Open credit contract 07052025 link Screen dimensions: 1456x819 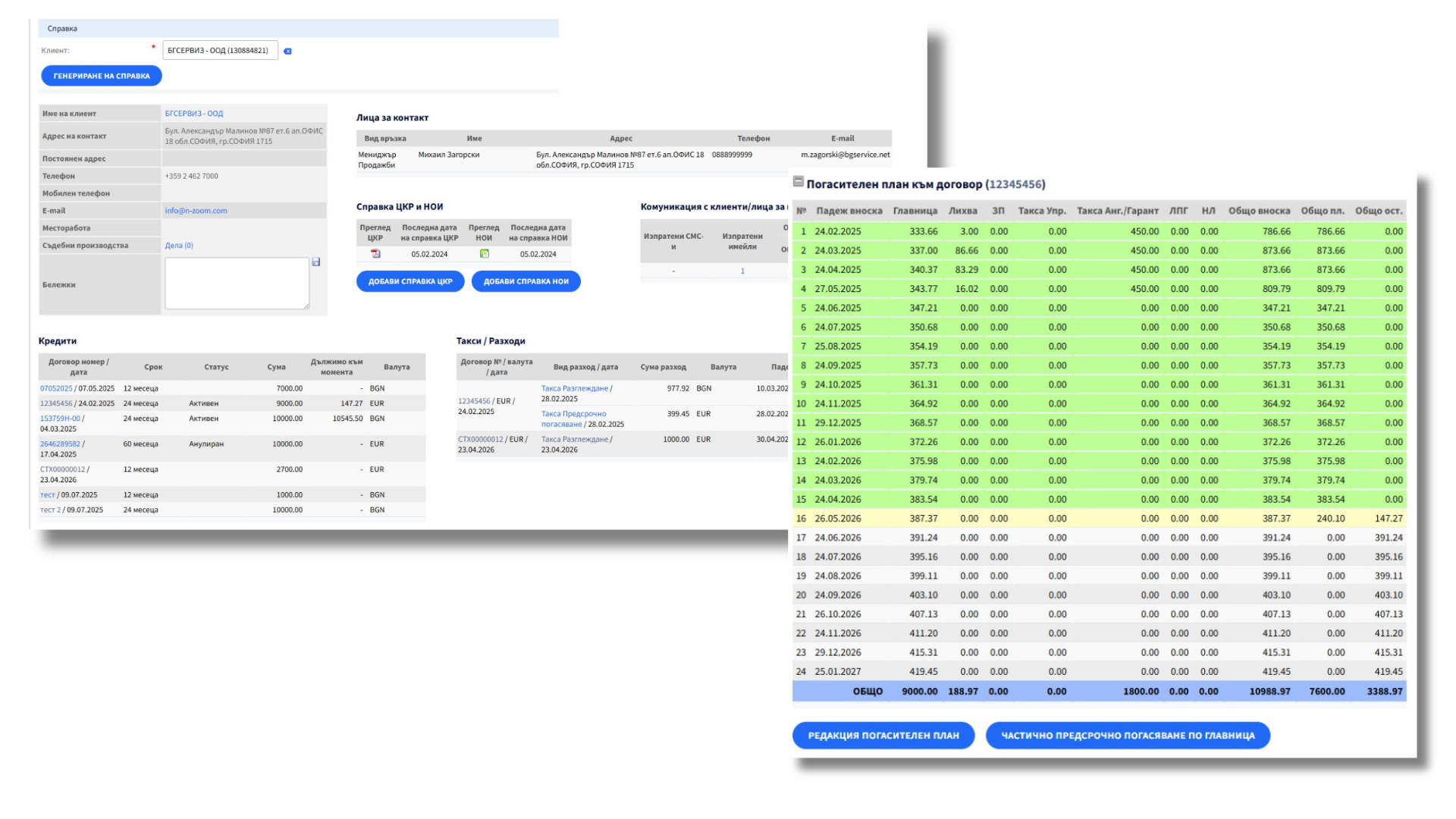tap(56, 388)
